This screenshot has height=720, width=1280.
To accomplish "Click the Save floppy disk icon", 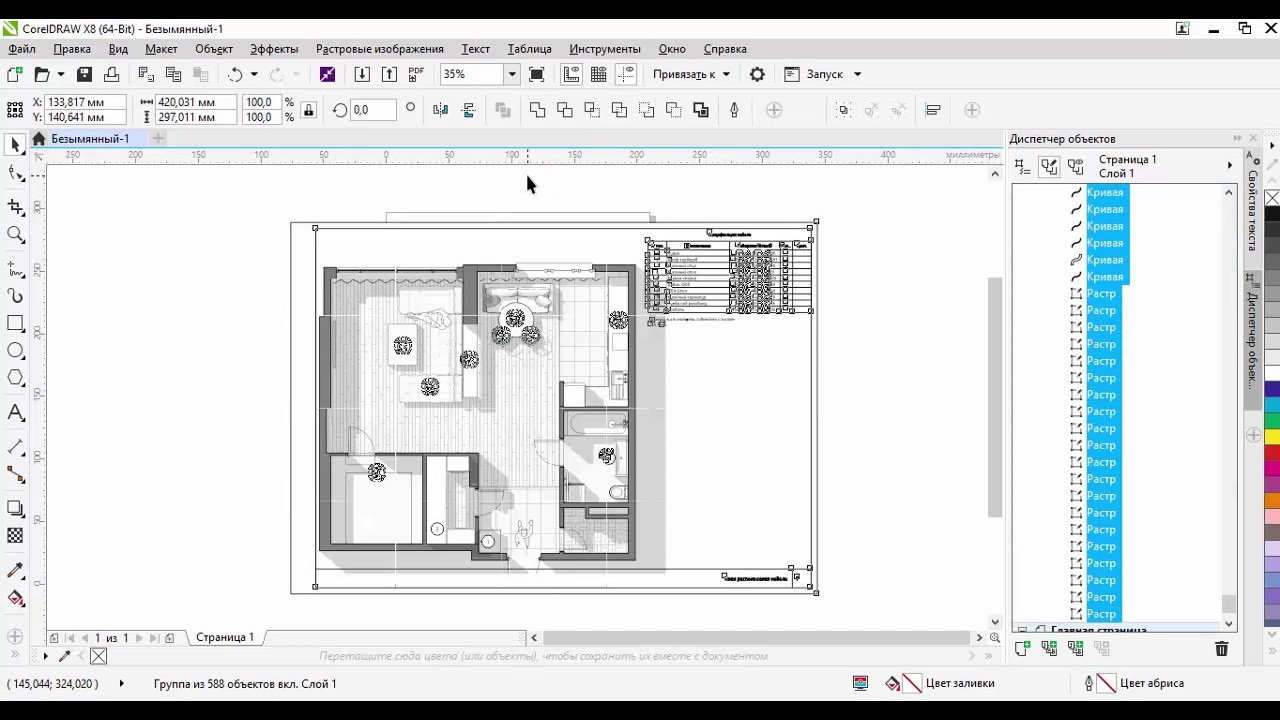I will tap(84, 74).
